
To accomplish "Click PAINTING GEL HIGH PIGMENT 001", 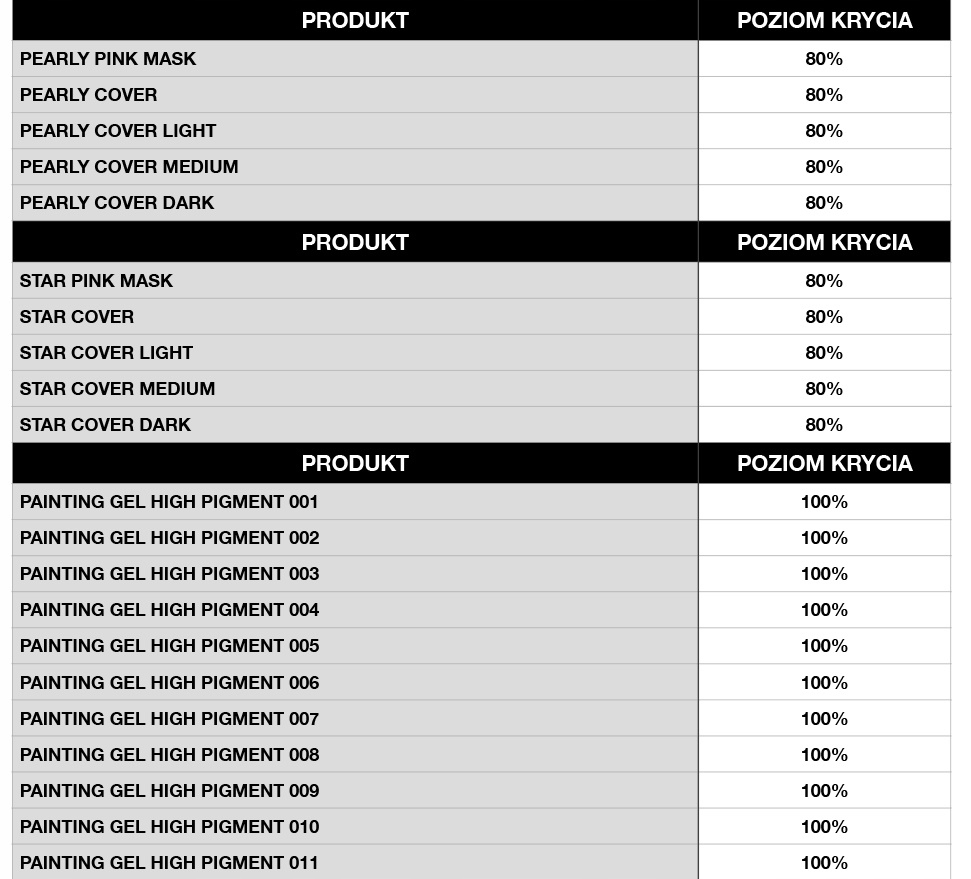I will point(169,502).
